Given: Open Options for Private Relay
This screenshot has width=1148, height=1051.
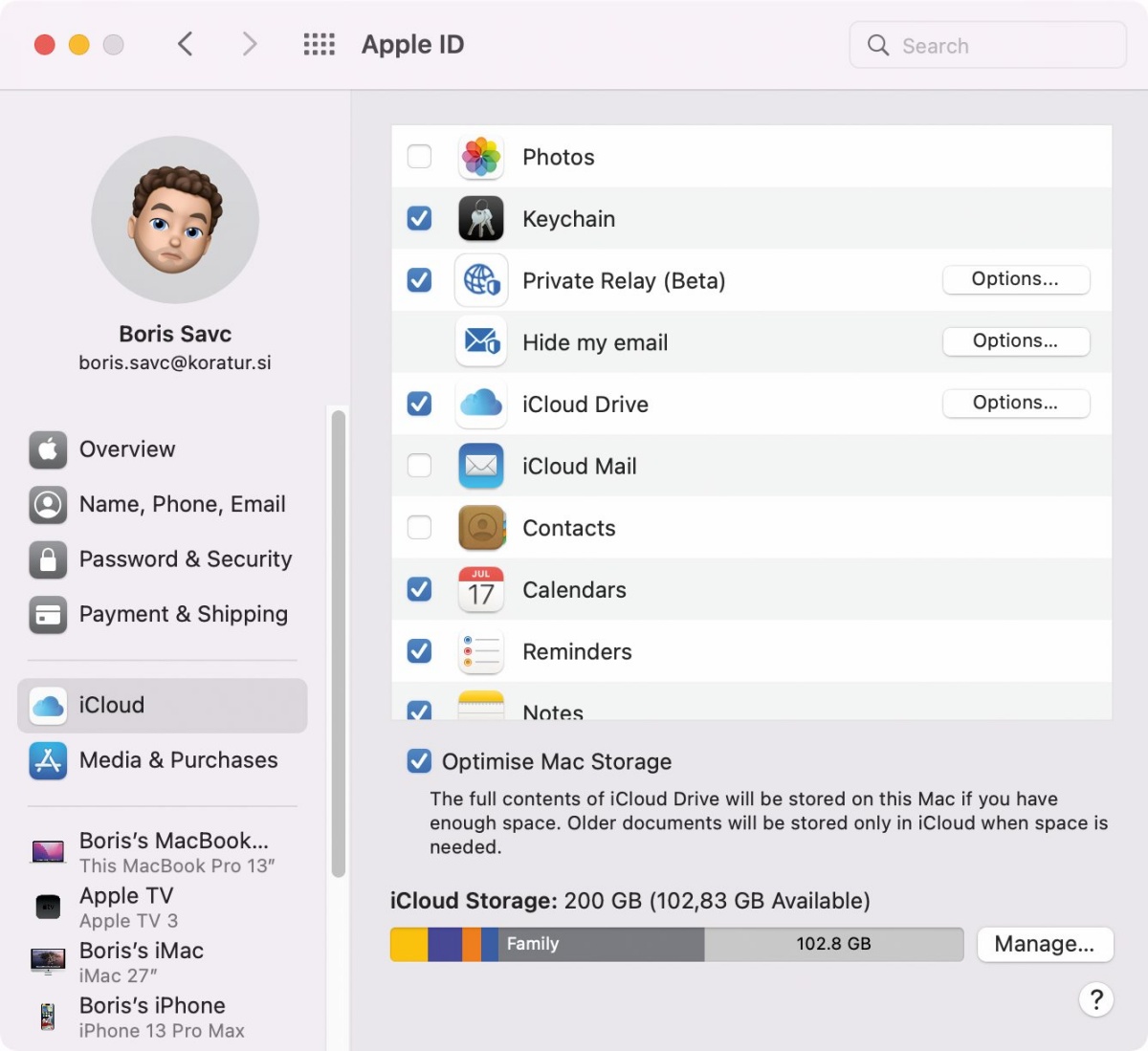Looking at the screenshot, I should coord(1016,279).
